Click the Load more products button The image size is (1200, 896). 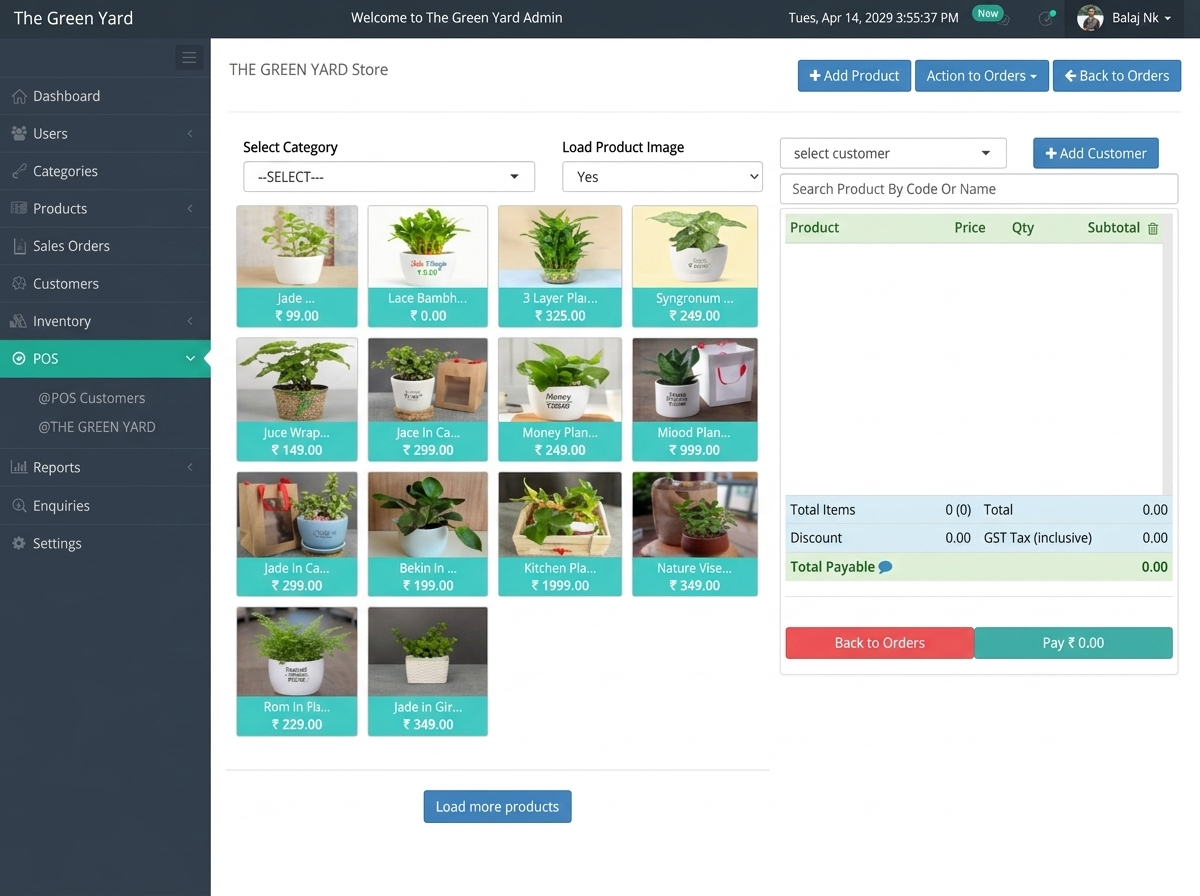[x=497, y=807]
